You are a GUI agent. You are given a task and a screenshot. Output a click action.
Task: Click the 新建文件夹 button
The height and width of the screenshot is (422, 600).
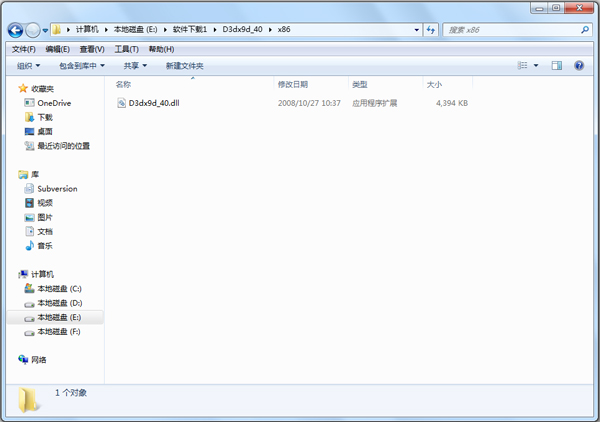(184, 66)
